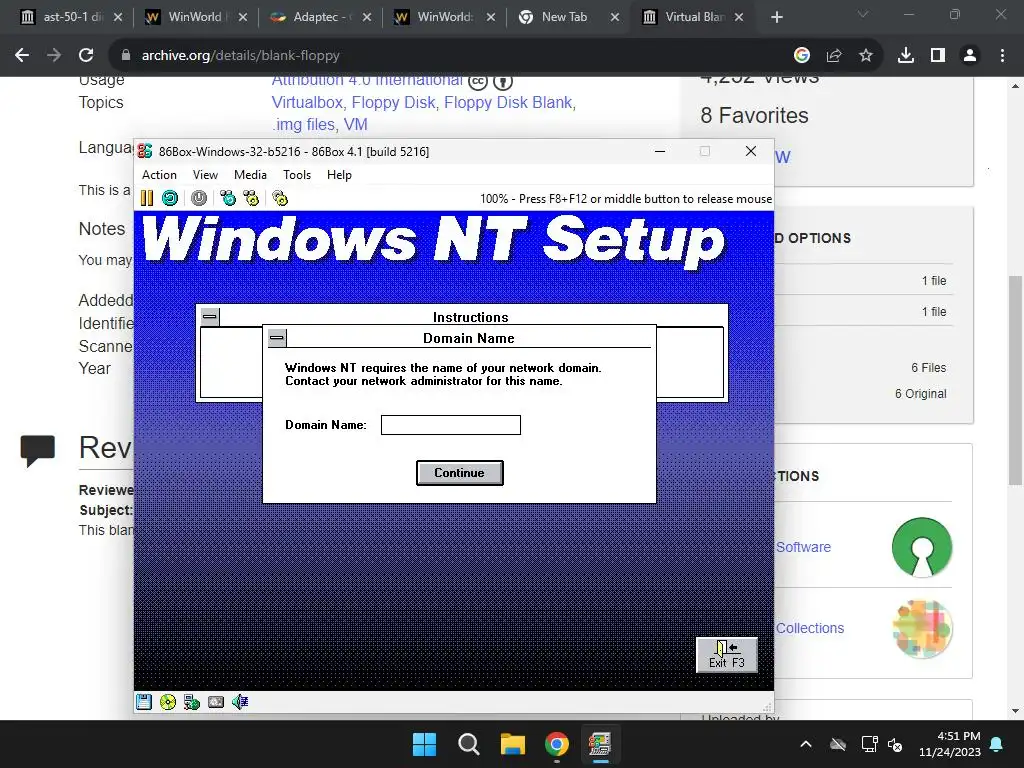Open the taskbar clock and date
Image resolution: width=1024 pixels, height=768 pixels.
point(950,744)
